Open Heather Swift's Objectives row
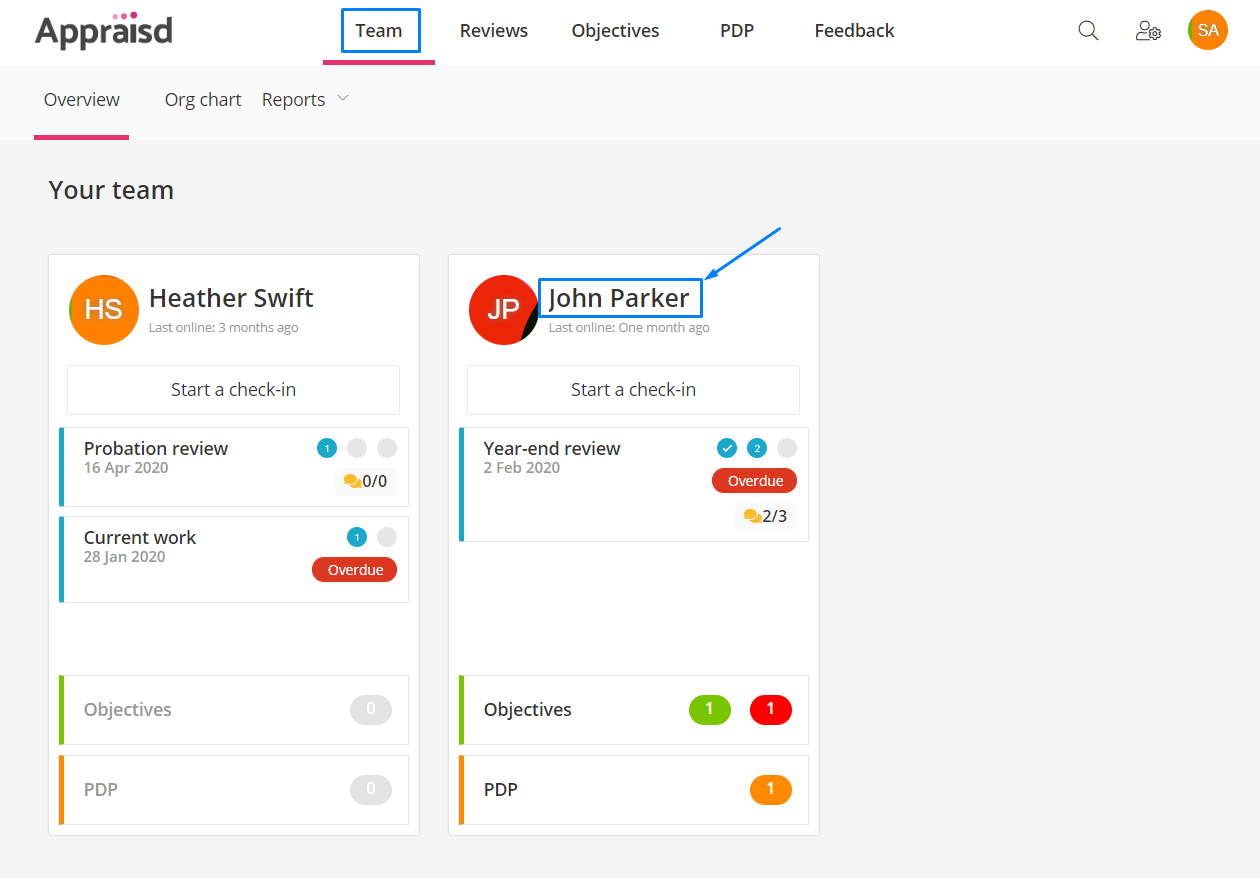This screenshot has width=1260, height=878. coord(234,710)
